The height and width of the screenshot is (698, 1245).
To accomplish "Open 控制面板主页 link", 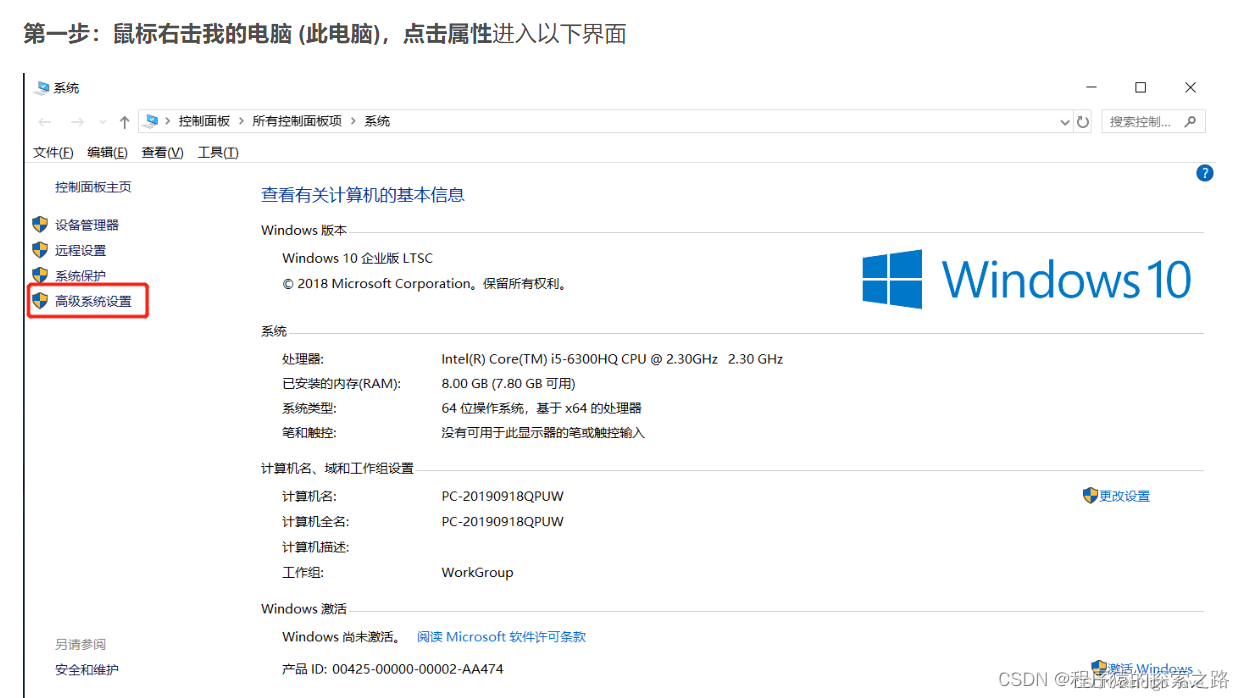I will click(x=93, y=187).
